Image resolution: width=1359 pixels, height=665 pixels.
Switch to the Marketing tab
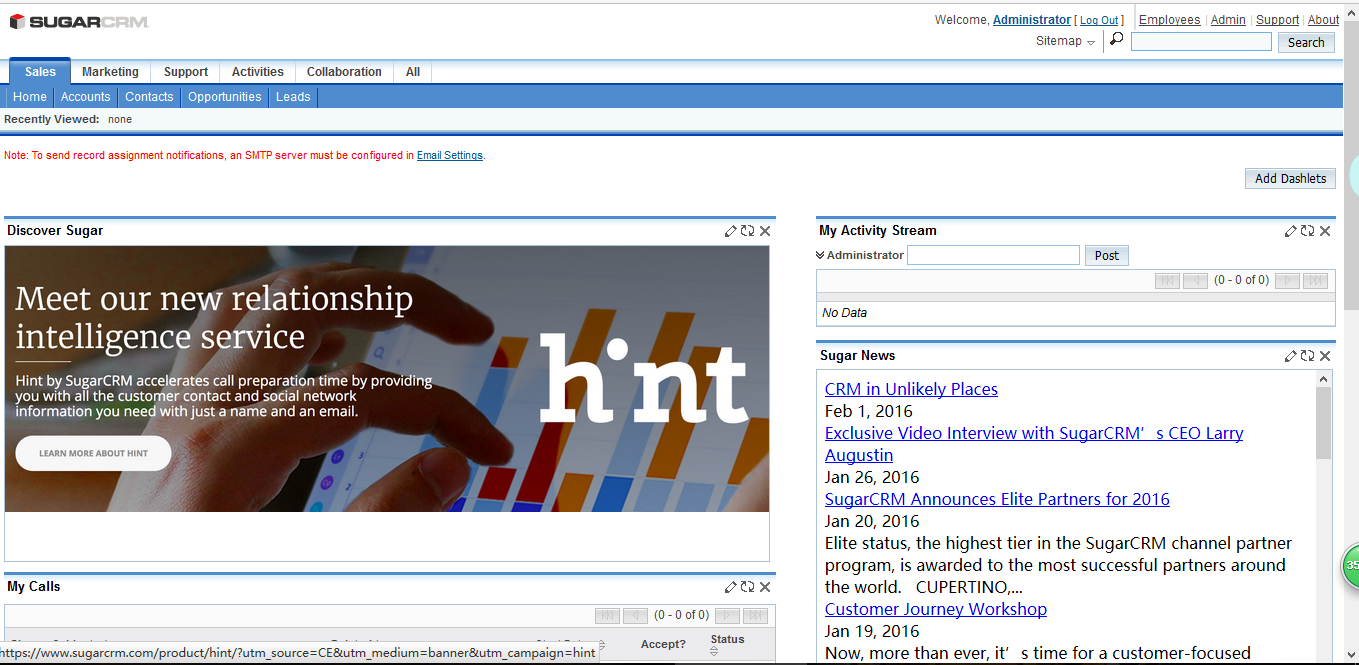110,72
